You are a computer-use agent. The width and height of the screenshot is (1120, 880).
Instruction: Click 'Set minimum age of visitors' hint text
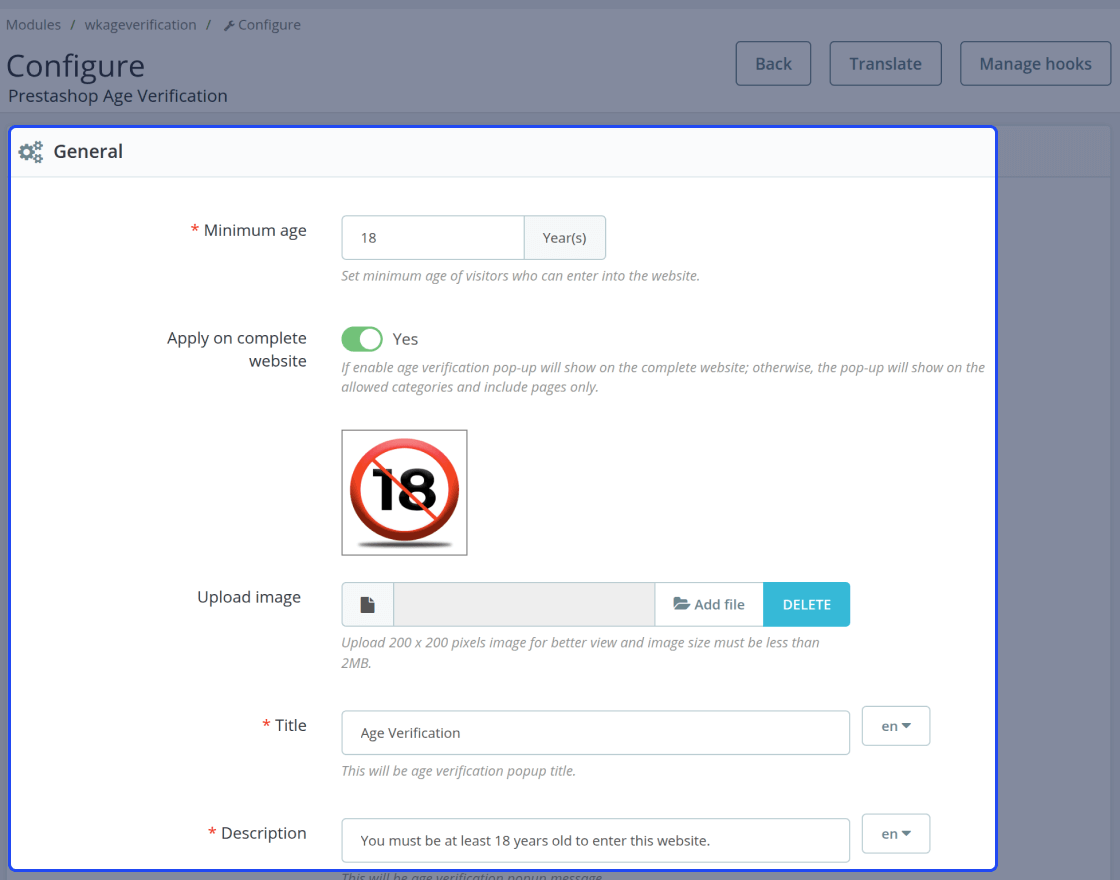(x=521, y=276)
